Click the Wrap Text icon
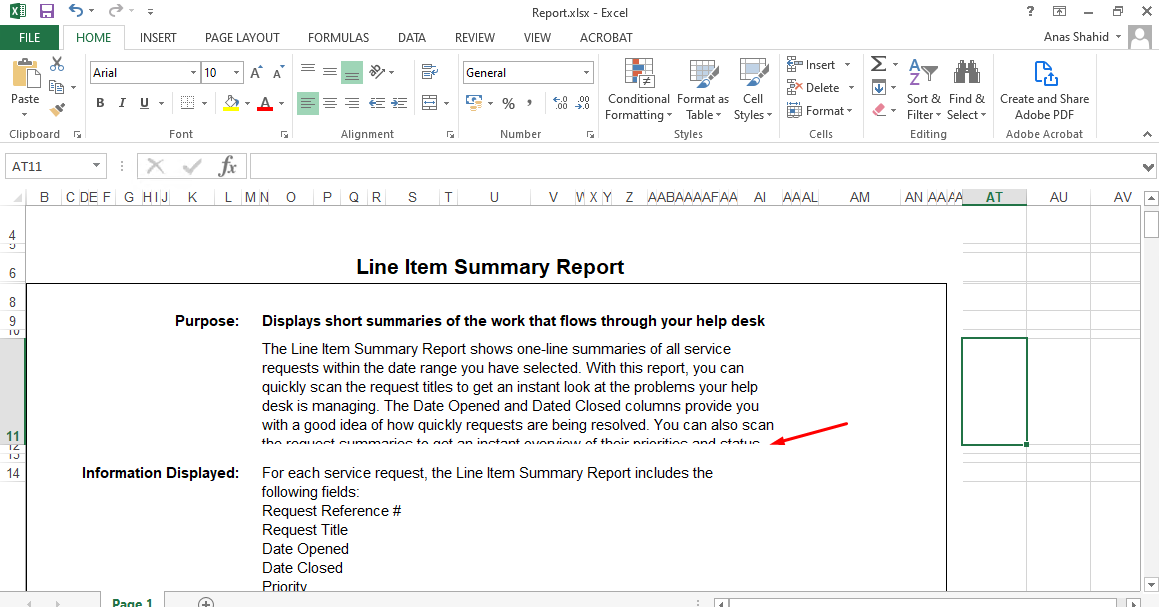1159x607 pixels. (x=430, y=72)
